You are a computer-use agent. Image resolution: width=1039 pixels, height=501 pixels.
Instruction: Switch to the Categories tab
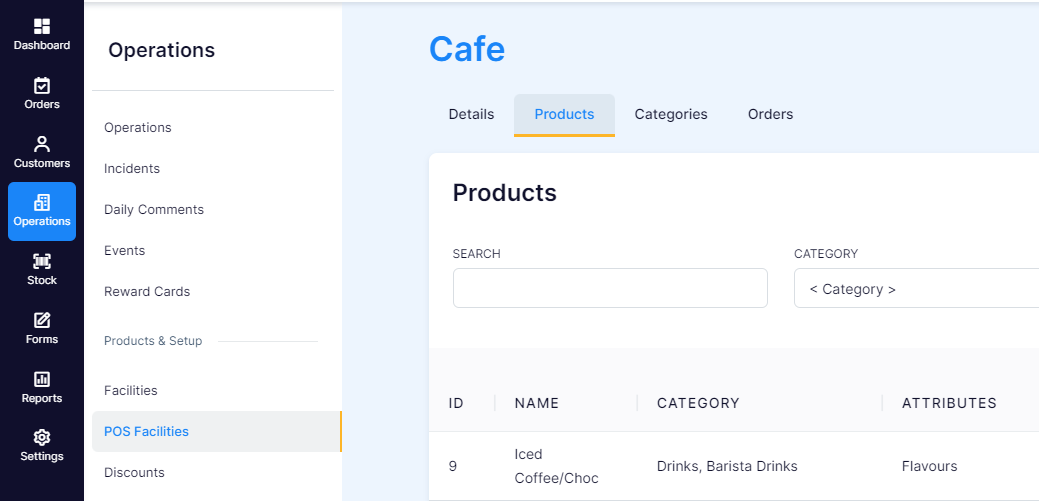tap(671, 115)
